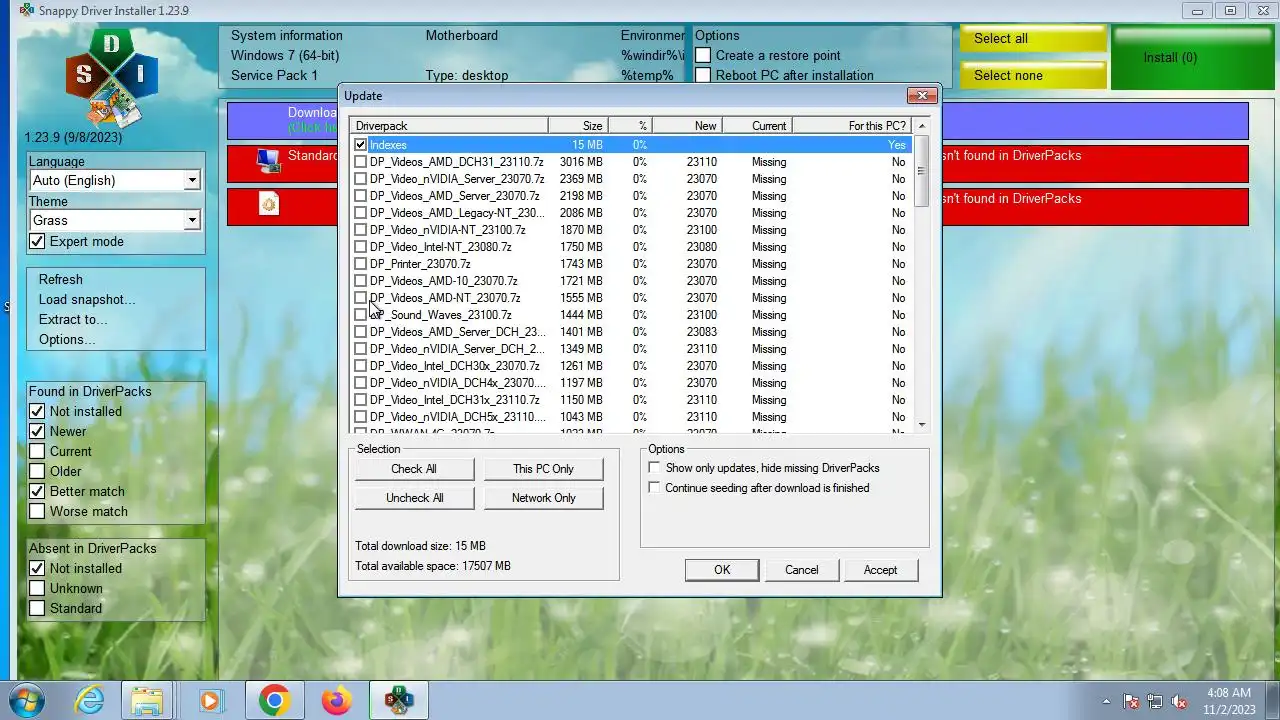Click the yellow Select all button

(1032, 38)
